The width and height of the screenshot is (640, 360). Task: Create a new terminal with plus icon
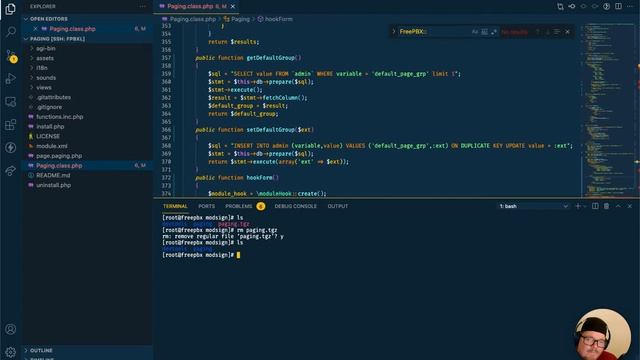tap(578, 207)
